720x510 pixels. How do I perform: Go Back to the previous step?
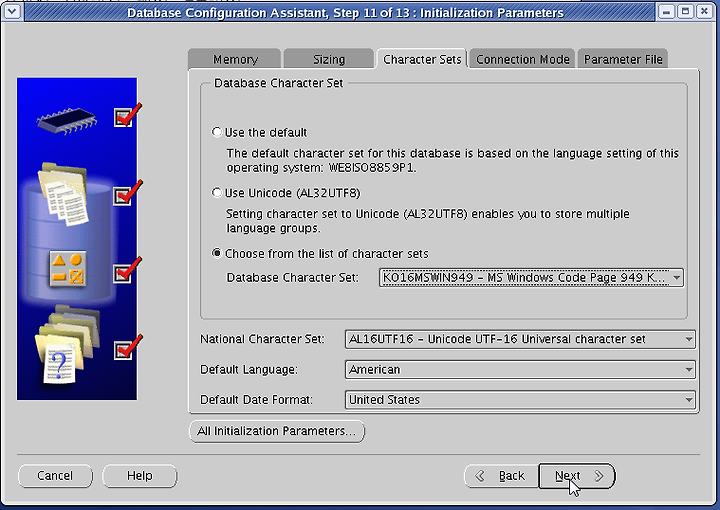click(x=501, y=476)
